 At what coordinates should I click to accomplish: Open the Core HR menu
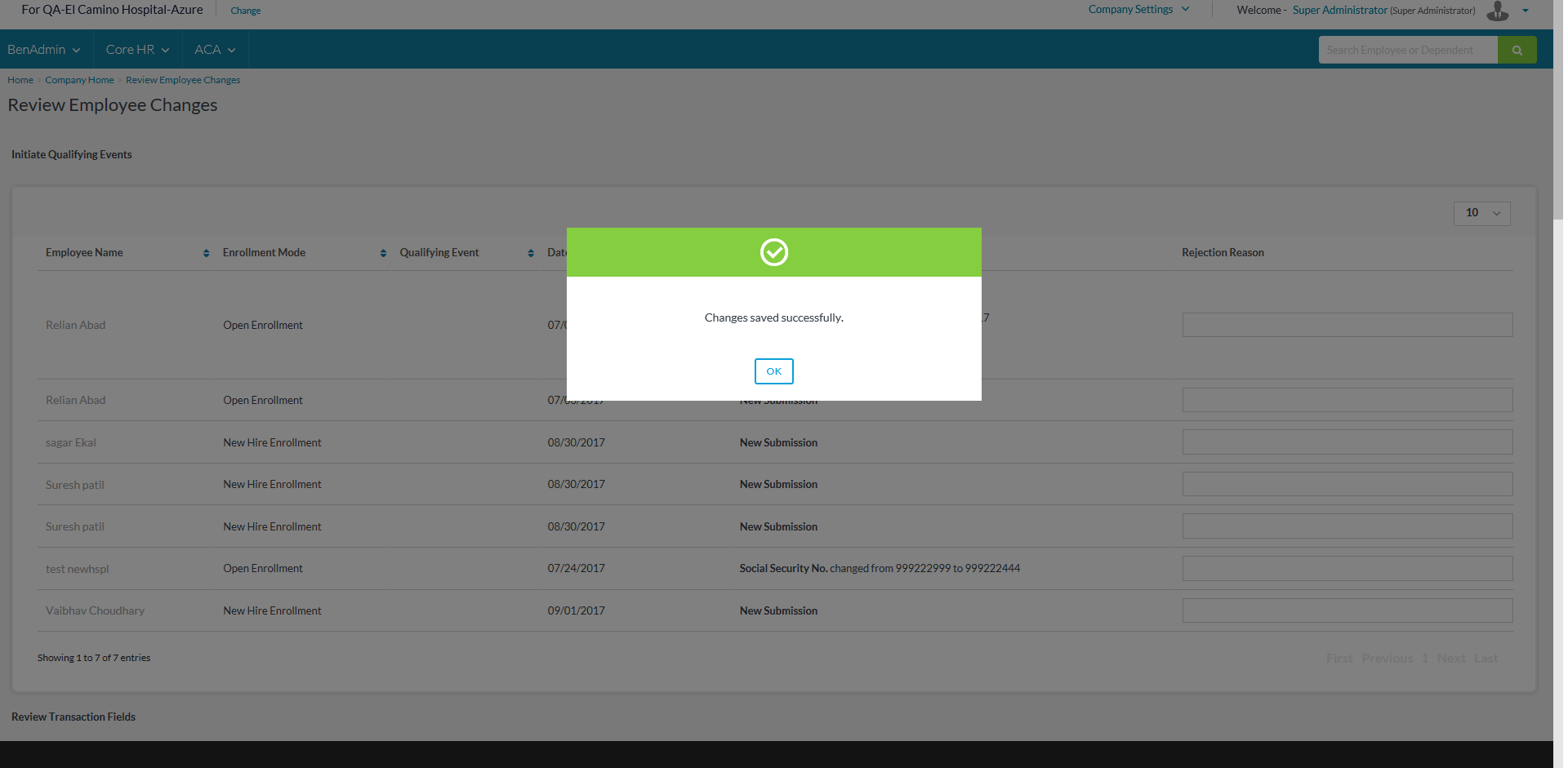coord(137,50)
